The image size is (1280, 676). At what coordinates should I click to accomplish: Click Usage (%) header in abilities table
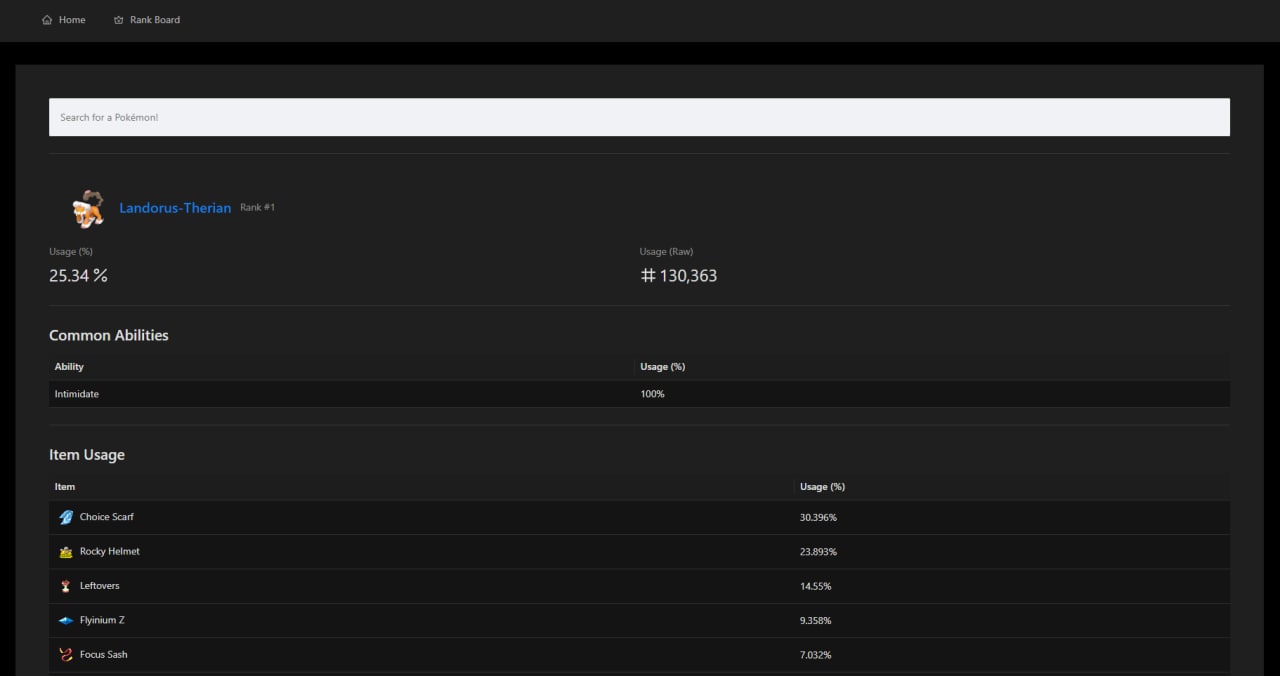pyautogui.click(x=662, y=367)
